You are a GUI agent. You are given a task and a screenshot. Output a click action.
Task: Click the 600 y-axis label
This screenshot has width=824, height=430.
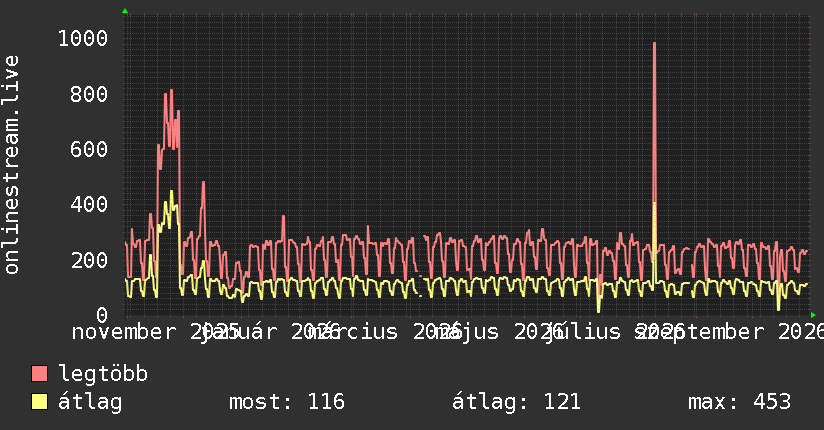pos(89,149)
